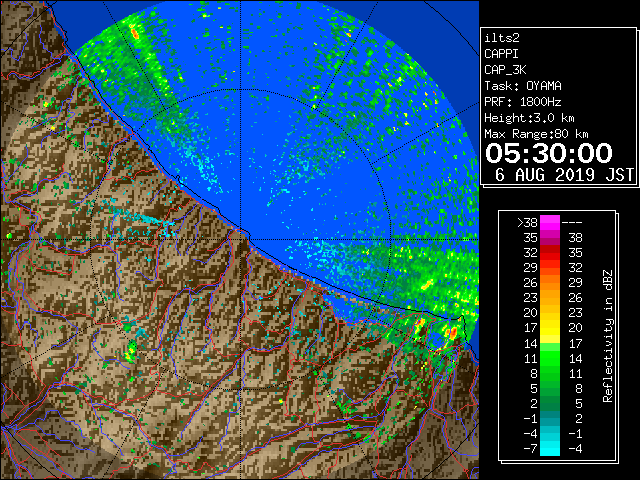Pick the yellow 17–20 dBZ legend band
This screenshot has height=480, width=640.
[x=550, y=328]
